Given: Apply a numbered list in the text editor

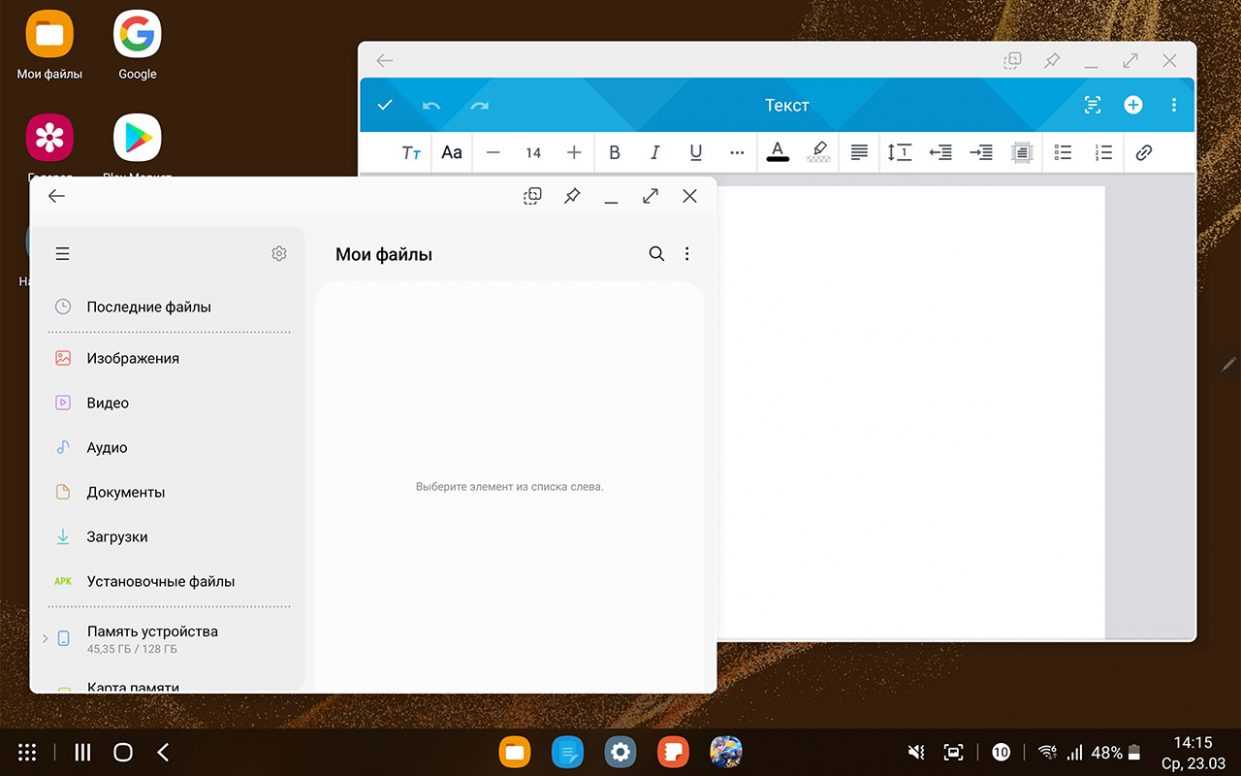Looking at the screenshot, I should click(x=1103, y=153).
